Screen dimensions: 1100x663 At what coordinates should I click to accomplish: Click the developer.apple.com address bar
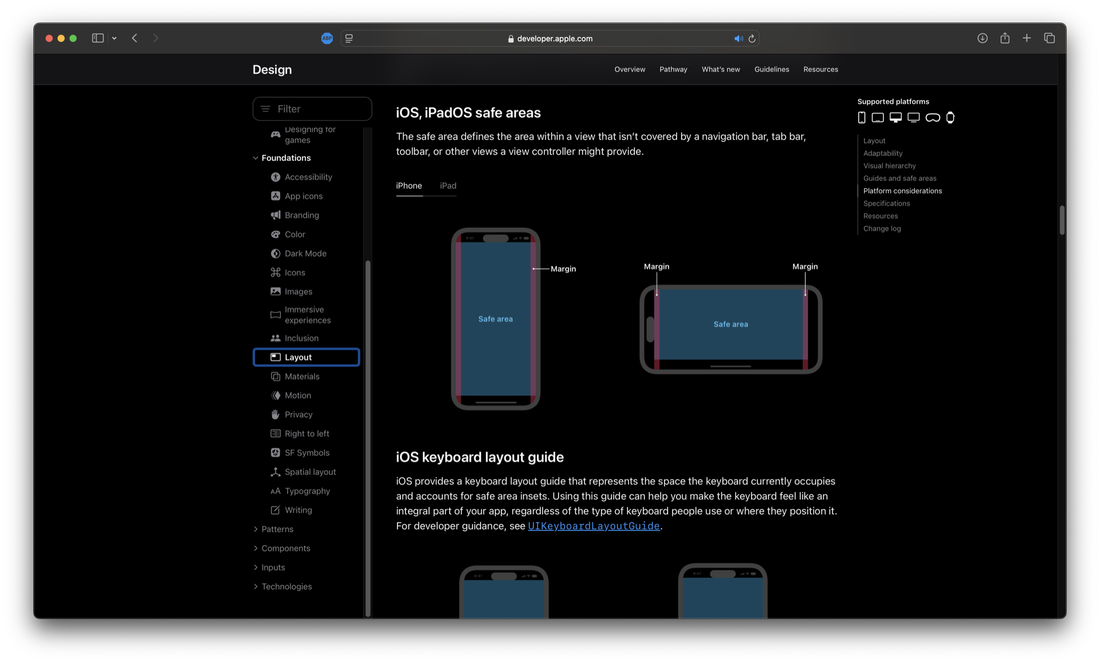550,39
